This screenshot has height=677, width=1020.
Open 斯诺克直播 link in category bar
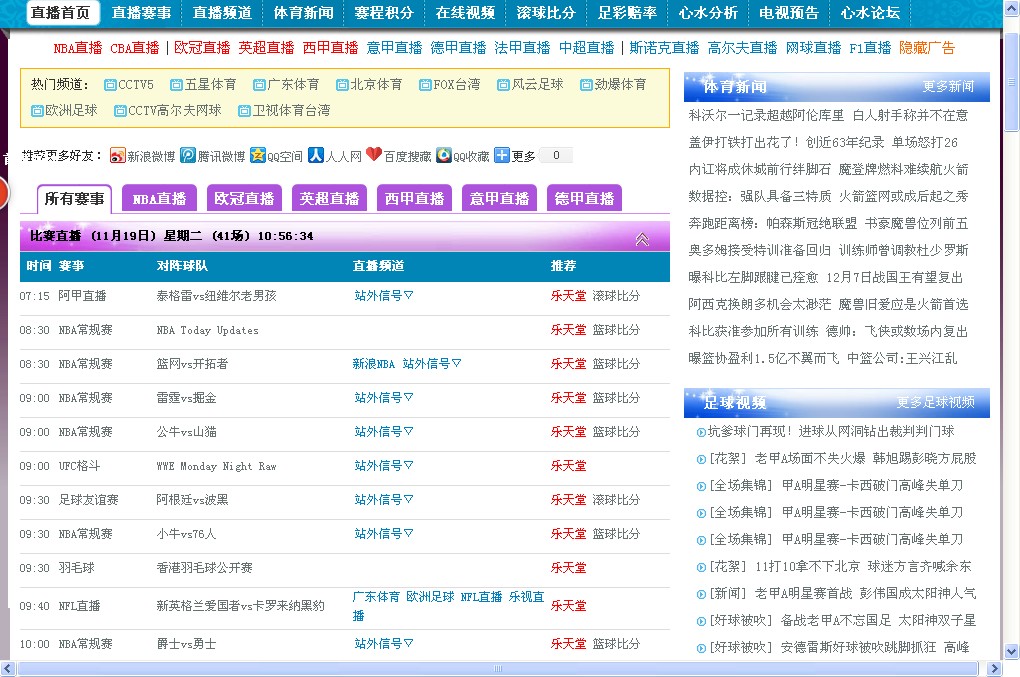point(664,48)
